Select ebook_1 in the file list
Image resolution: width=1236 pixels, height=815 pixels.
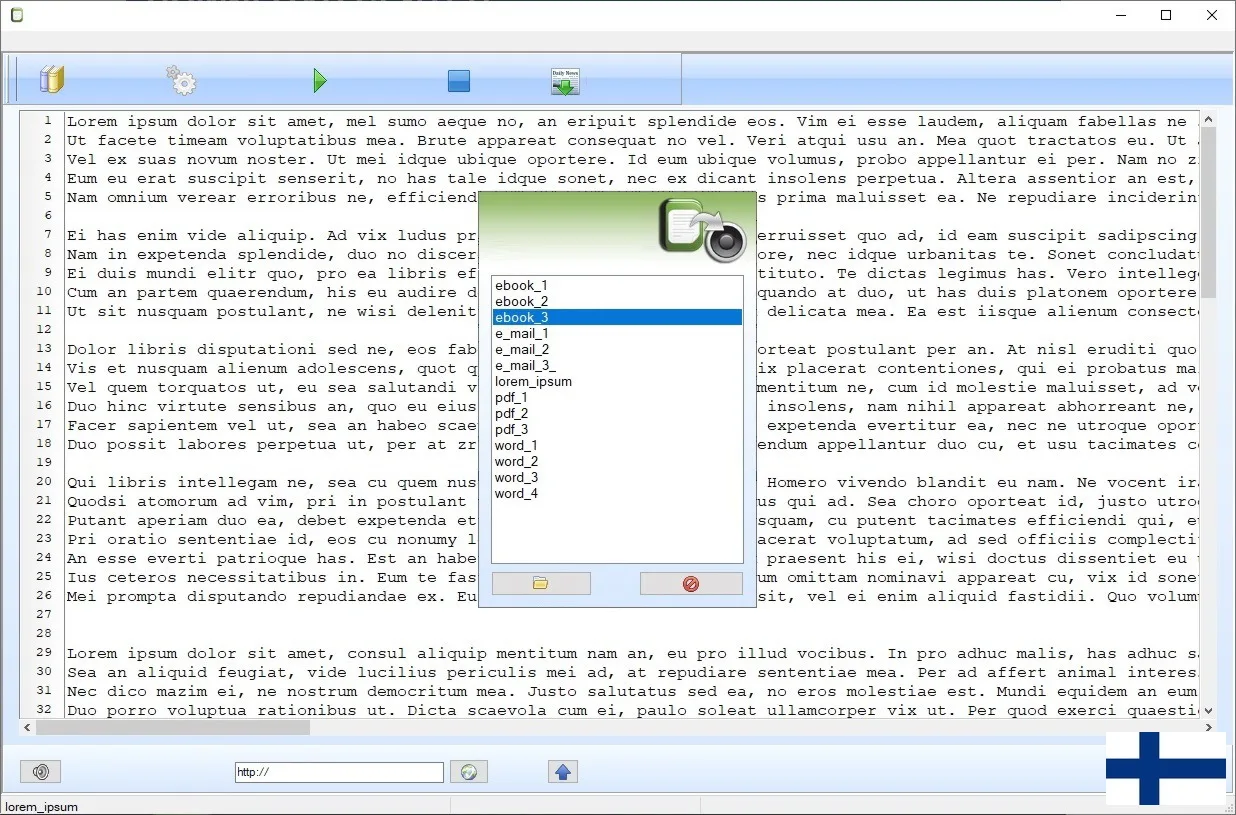point(522,286)
